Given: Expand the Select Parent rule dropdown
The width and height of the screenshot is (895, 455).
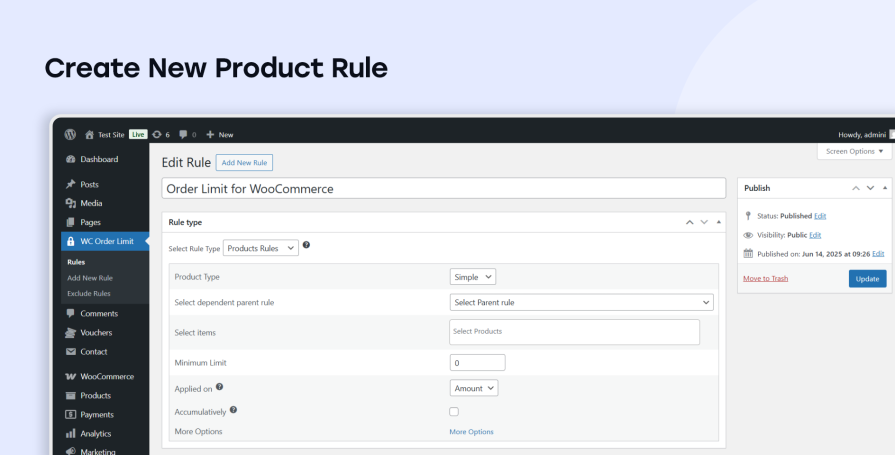Looking at the screenshot, I should point(581,302).
